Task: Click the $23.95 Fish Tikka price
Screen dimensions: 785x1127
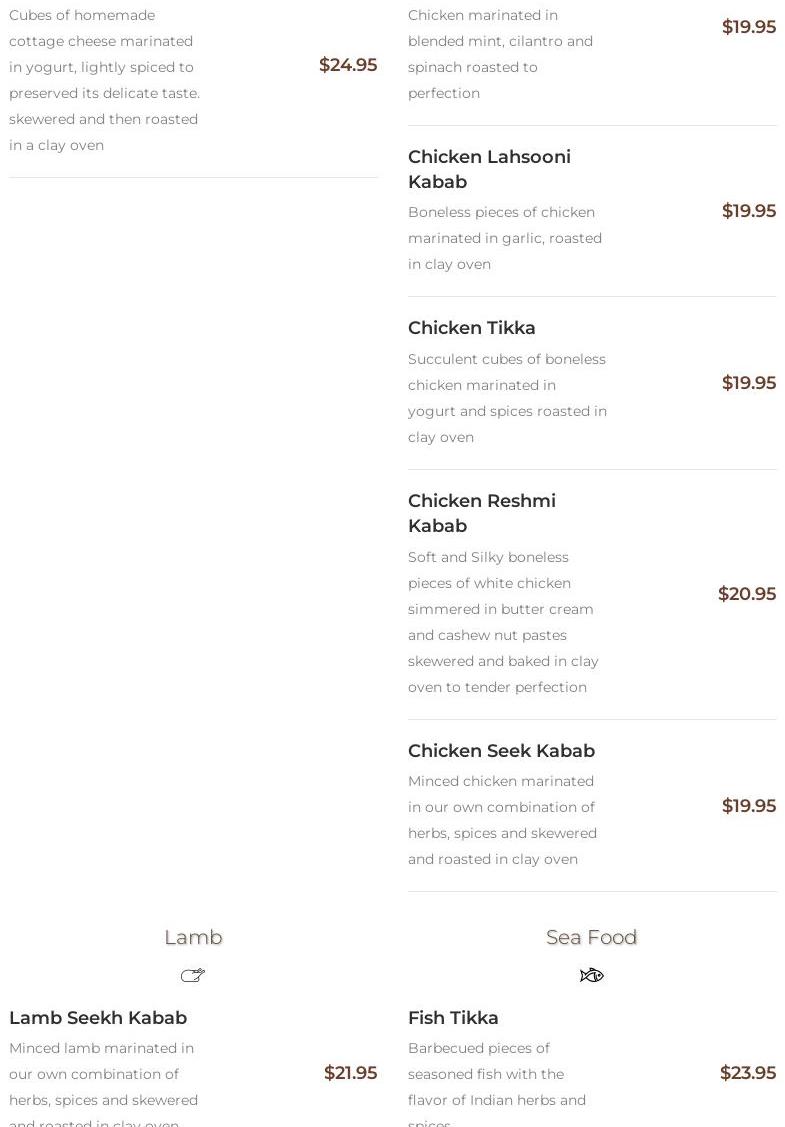Action: [x=748, y=1073]
